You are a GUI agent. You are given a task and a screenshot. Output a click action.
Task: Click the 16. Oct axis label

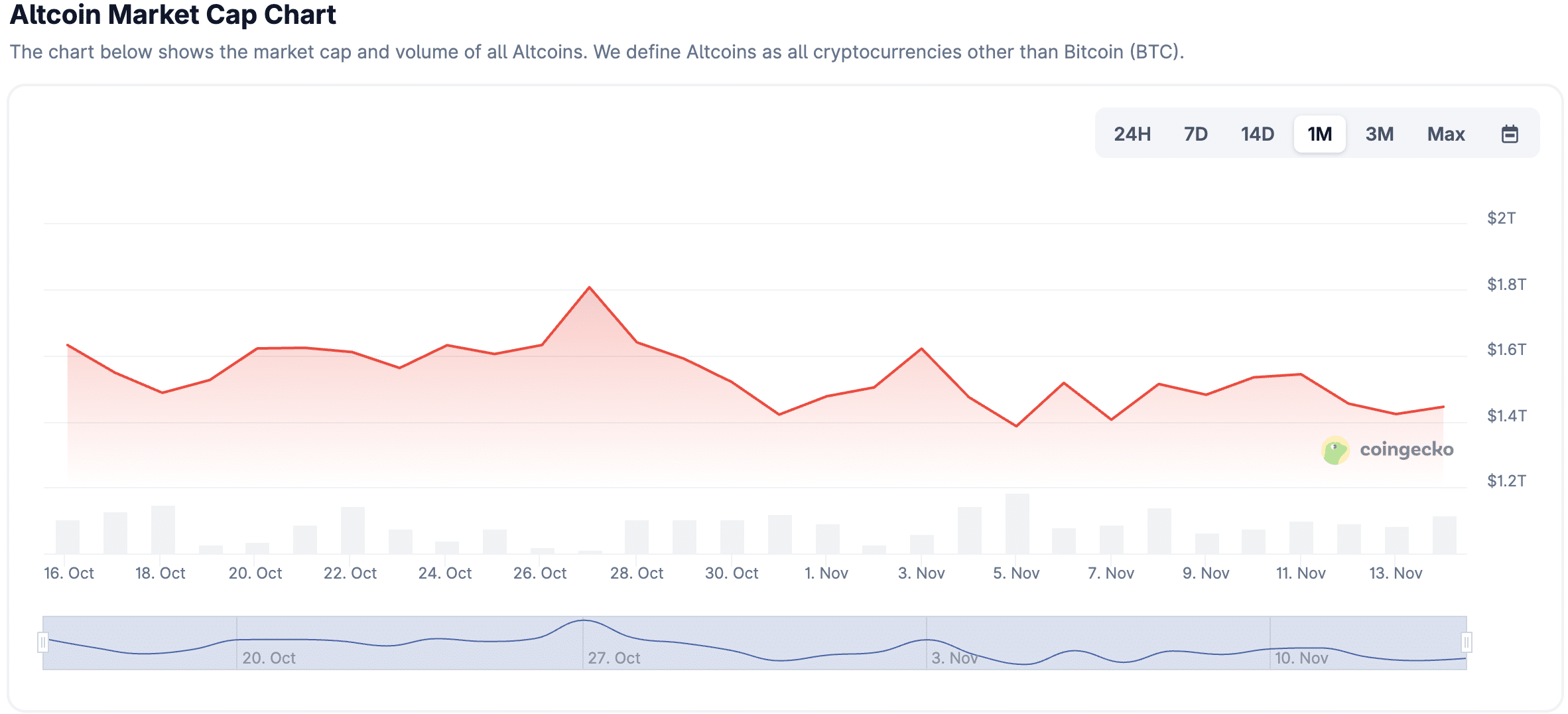pos(70,573)
